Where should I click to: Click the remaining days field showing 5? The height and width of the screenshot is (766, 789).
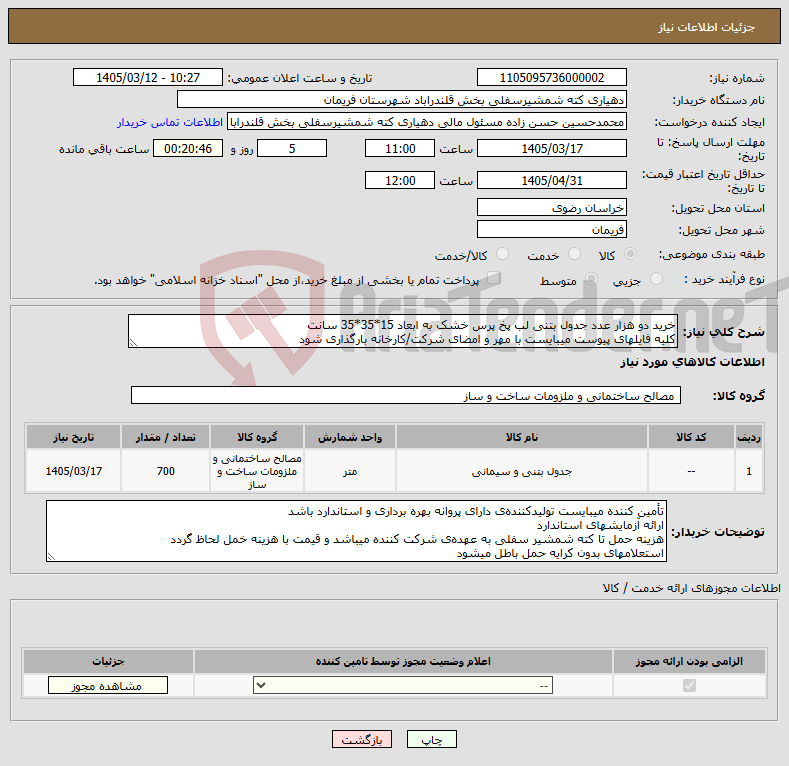[x=292, y=148]
